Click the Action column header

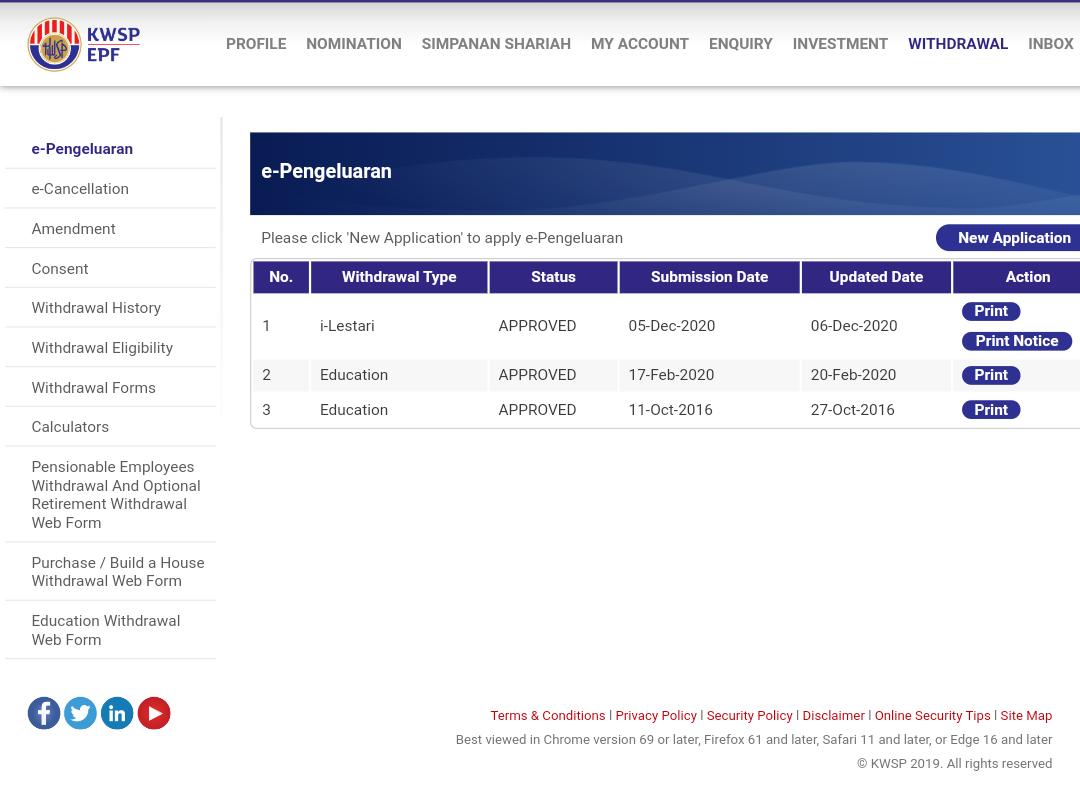pyautogui.click(x=1017, y=277)
